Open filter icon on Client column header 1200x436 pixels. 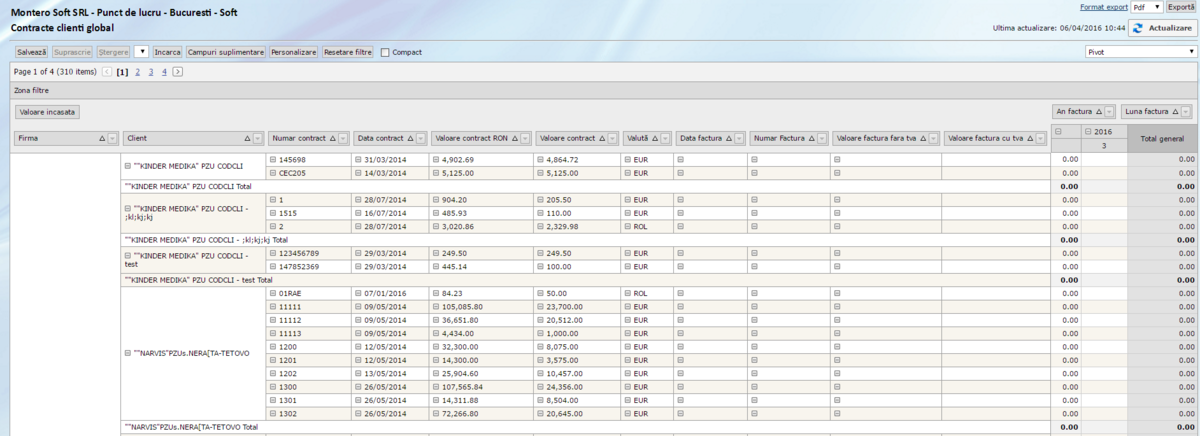coord(257,138)
